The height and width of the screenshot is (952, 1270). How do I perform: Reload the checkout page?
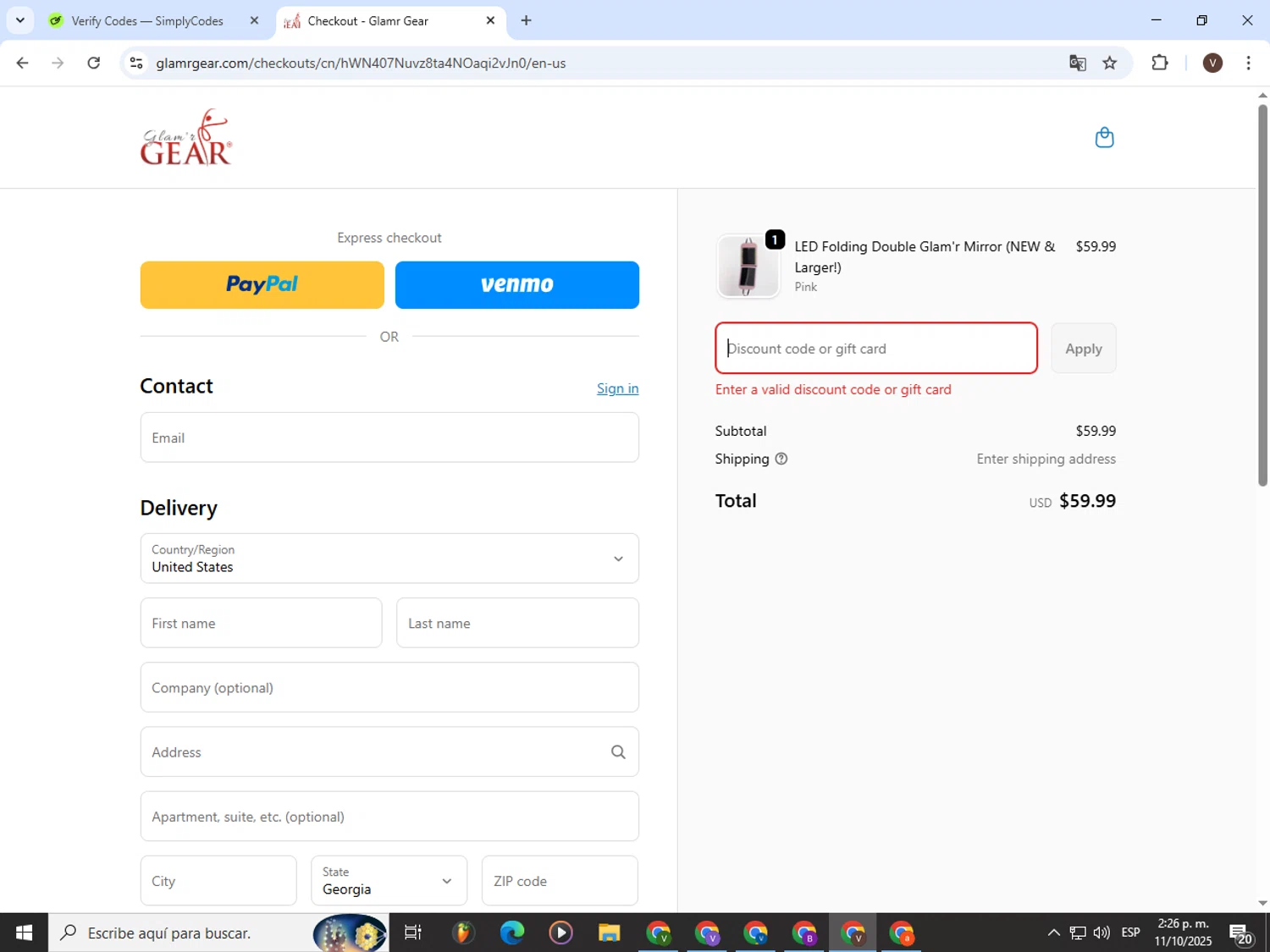pyautogui.click(x=94, y=63)
